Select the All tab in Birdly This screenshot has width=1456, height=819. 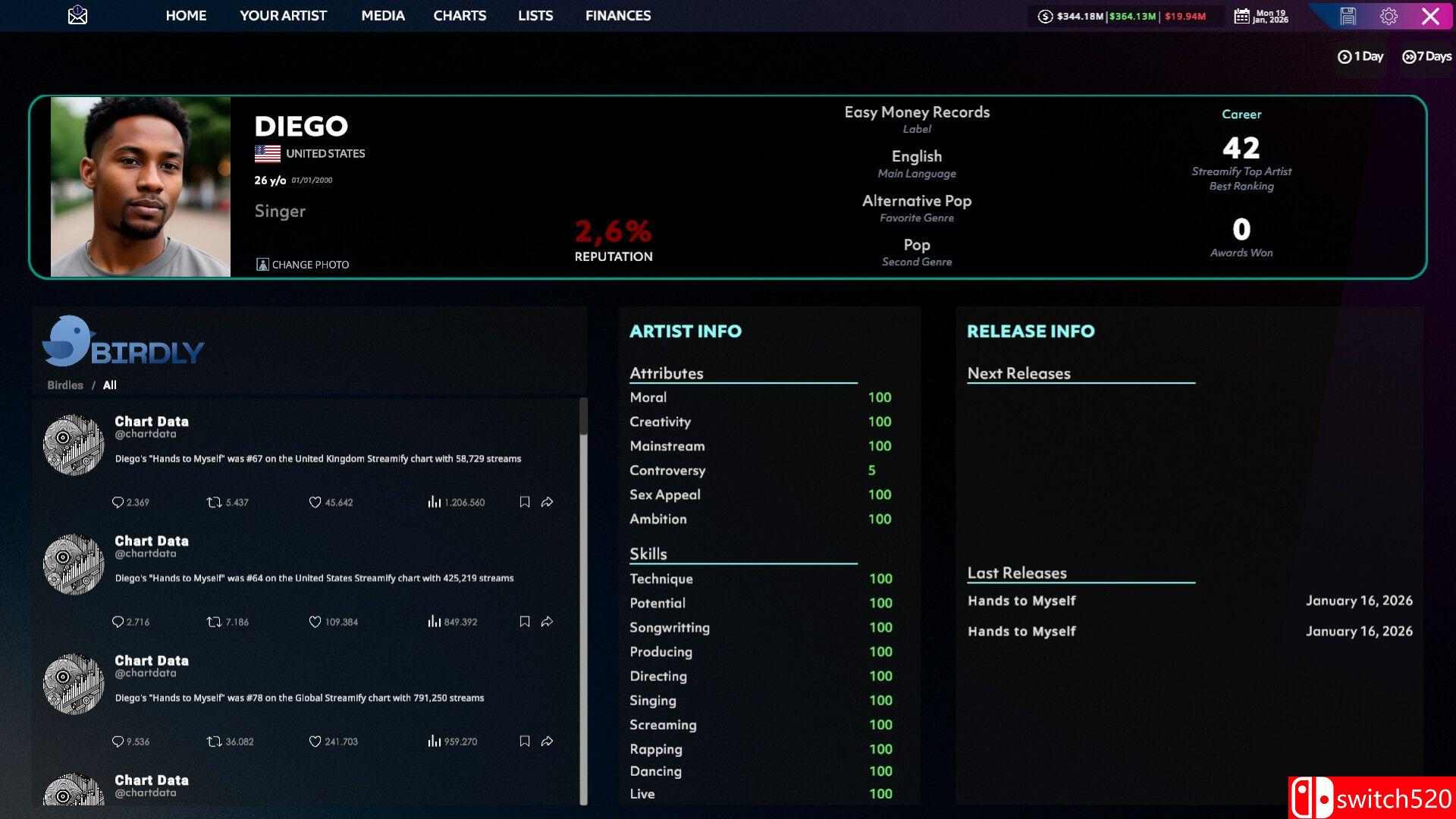coord(110,385)
